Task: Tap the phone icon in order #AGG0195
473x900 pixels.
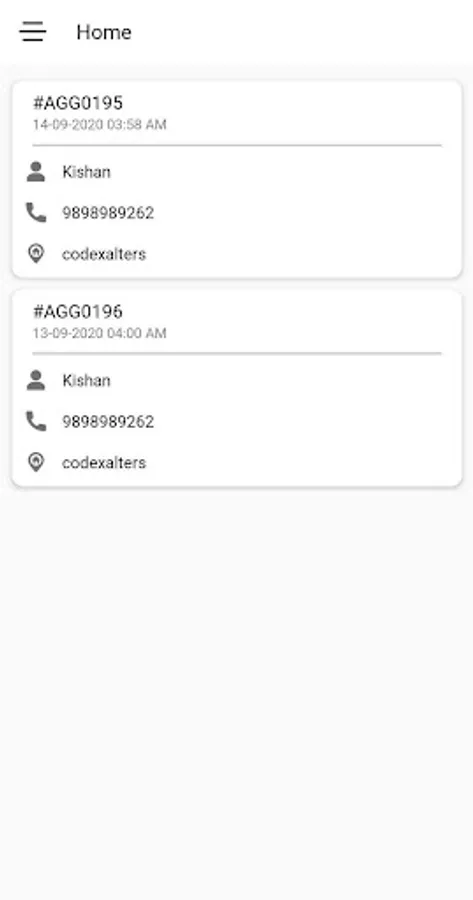Action: click(36, 212)
